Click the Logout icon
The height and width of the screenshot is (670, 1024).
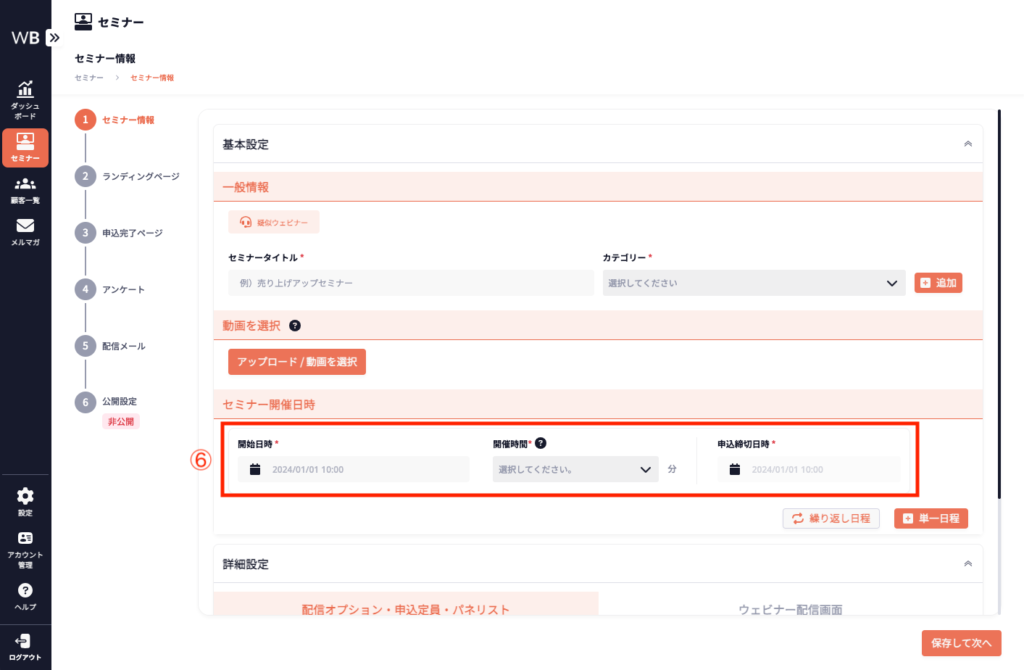25,645
